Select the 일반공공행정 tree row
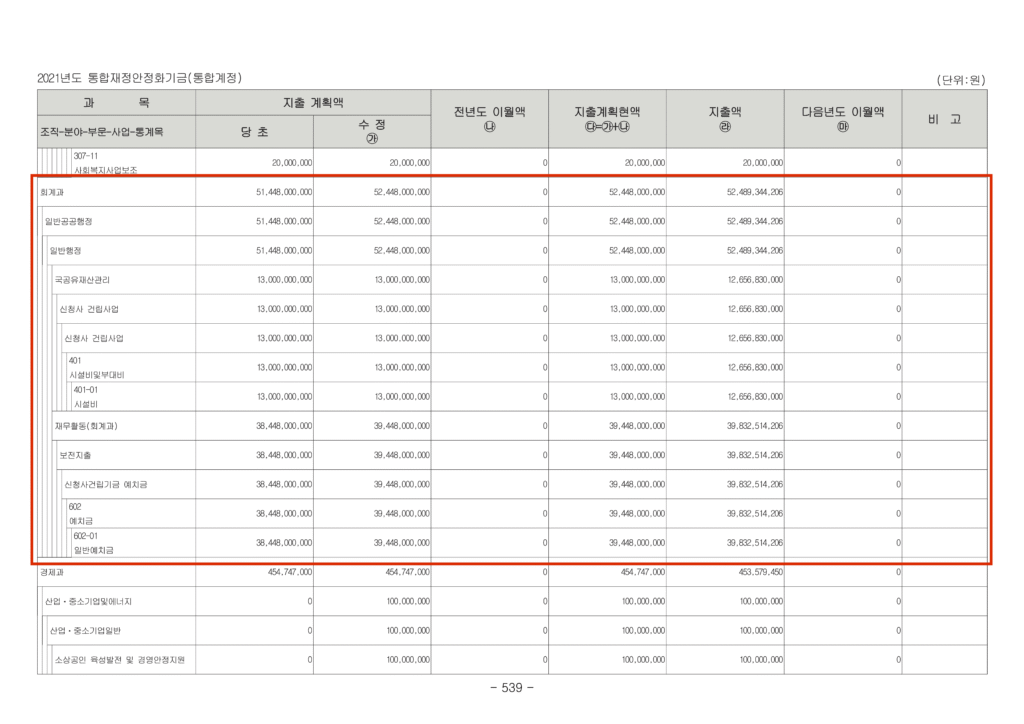The width and height of the screenshot is (1024, 724). click(x=69, y=221)
